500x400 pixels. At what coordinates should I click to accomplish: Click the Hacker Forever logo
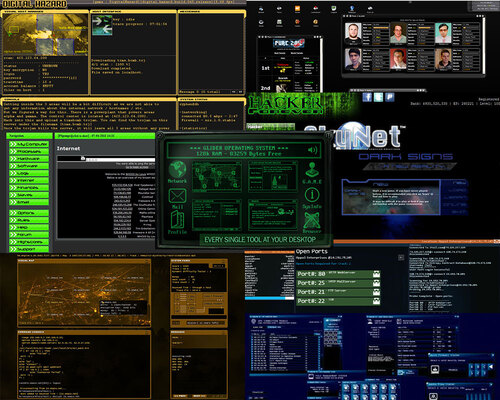coord(285,104)
